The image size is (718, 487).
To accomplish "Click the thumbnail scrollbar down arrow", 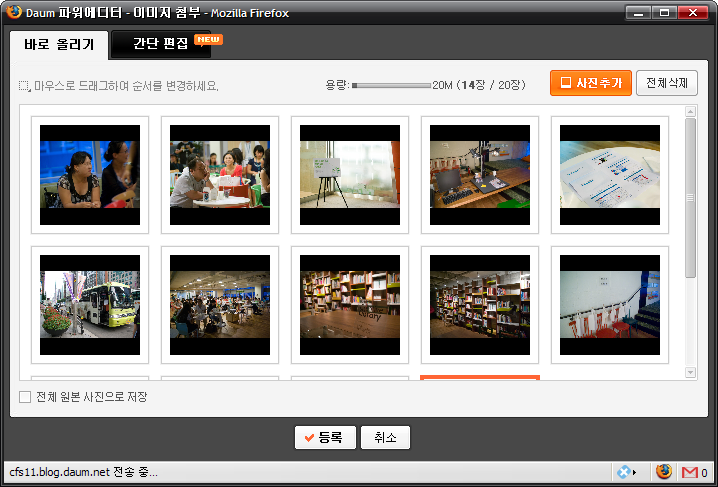I will [x=691, y=373].
